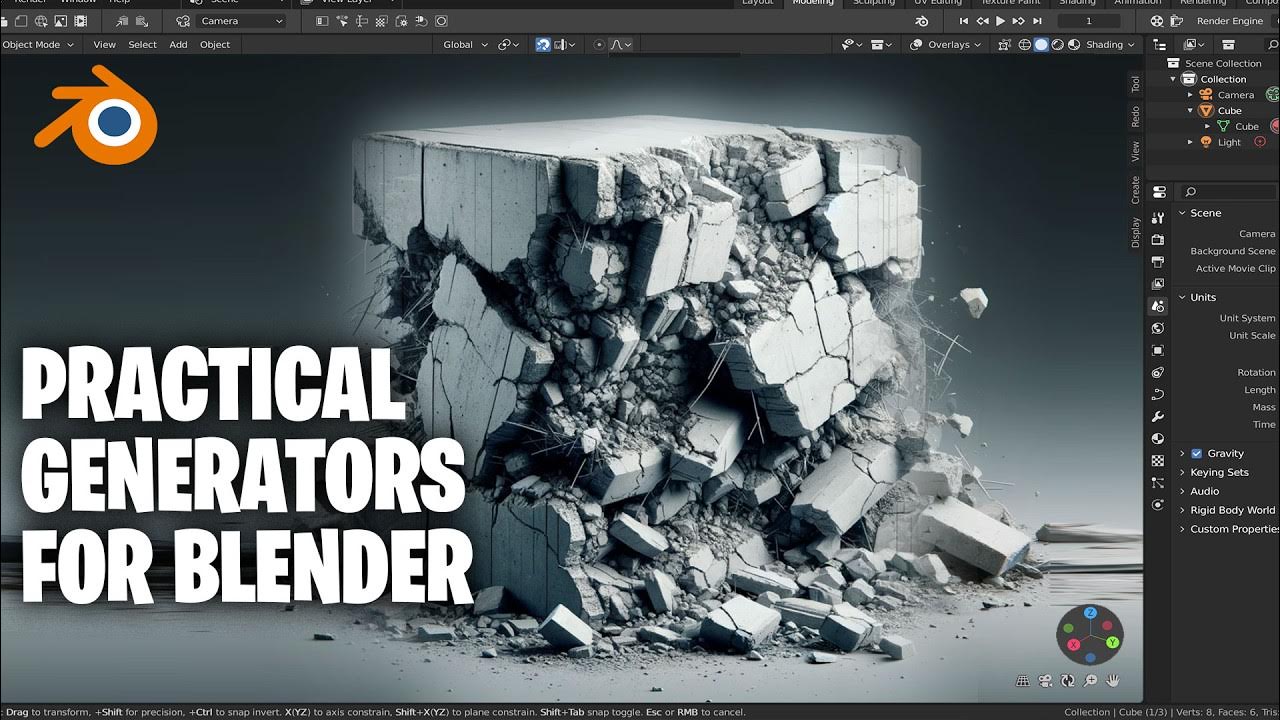Toggle viewport overlays icon
The image size is (1280, 720).
[x=917, y=45]
